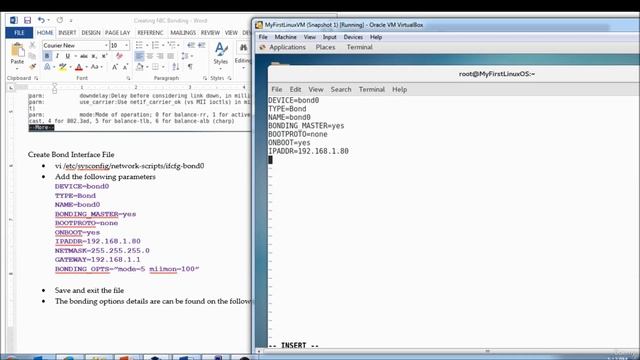The image size is (640, 360).
Task: Click the Shading paint bucket button
Action: [140, 67]
